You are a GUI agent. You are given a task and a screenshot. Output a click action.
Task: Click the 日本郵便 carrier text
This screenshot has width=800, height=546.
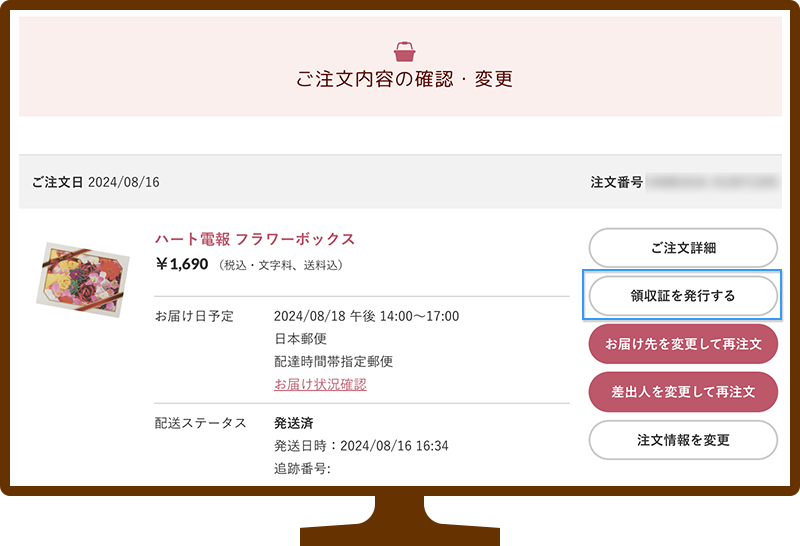300,339
